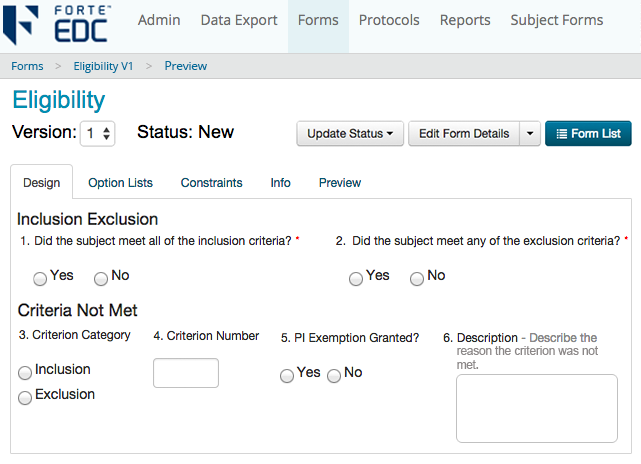This screenshot has width=641, height=464.
Task: Click the Forte EDC logo
Action: tap(57, 25)
